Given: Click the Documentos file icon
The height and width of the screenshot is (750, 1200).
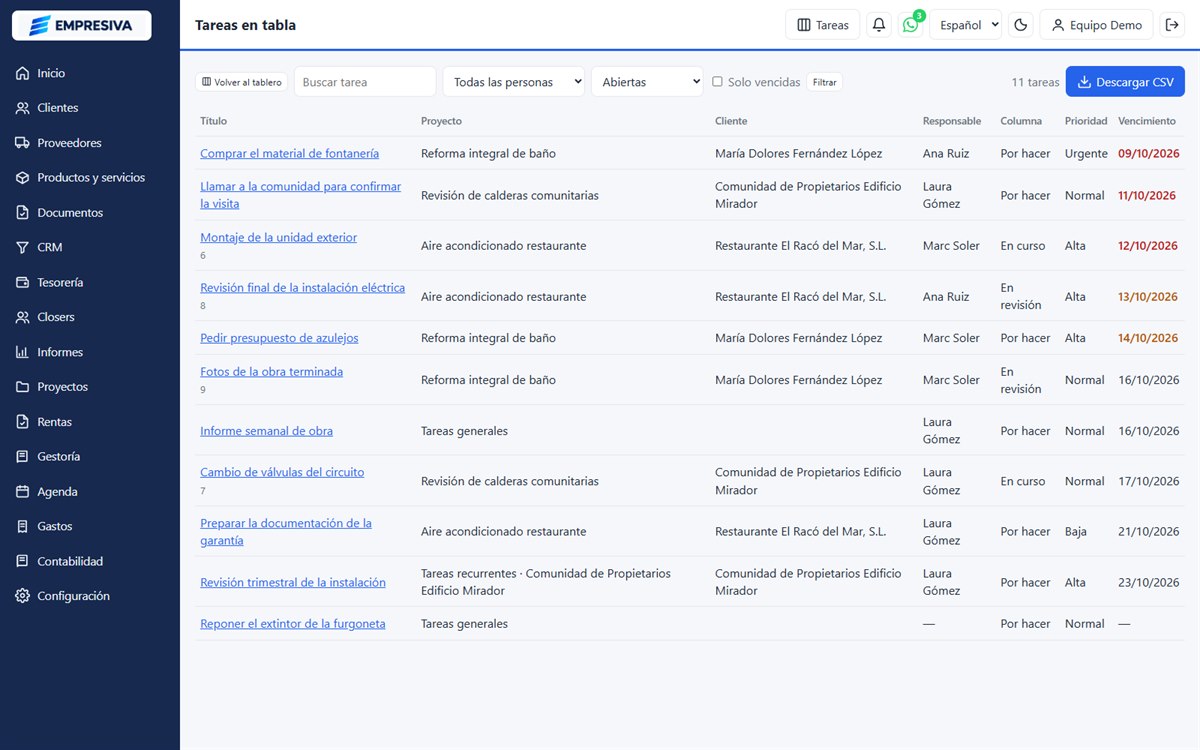Looking at the screenshot, I should tap(22, 213).
